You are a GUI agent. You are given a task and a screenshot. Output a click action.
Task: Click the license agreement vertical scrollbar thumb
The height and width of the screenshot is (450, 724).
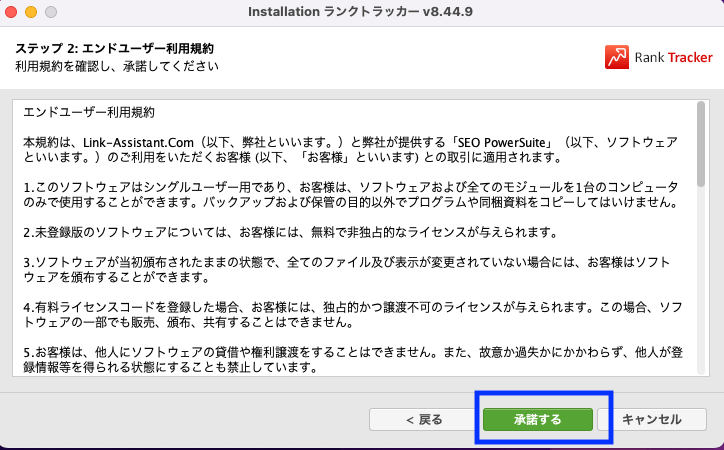coord(701,144)
